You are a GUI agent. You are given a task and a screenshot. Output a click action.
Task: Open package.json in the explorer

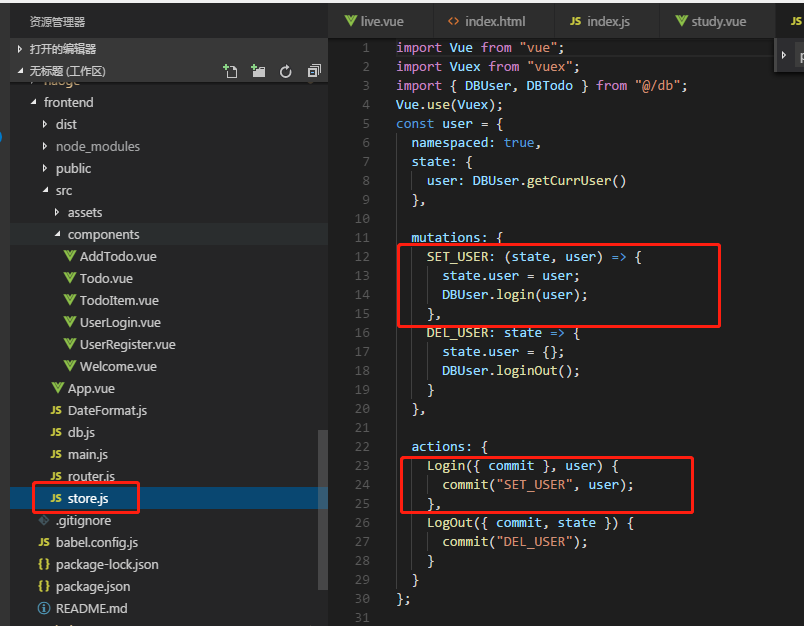(x=92, y=586)
